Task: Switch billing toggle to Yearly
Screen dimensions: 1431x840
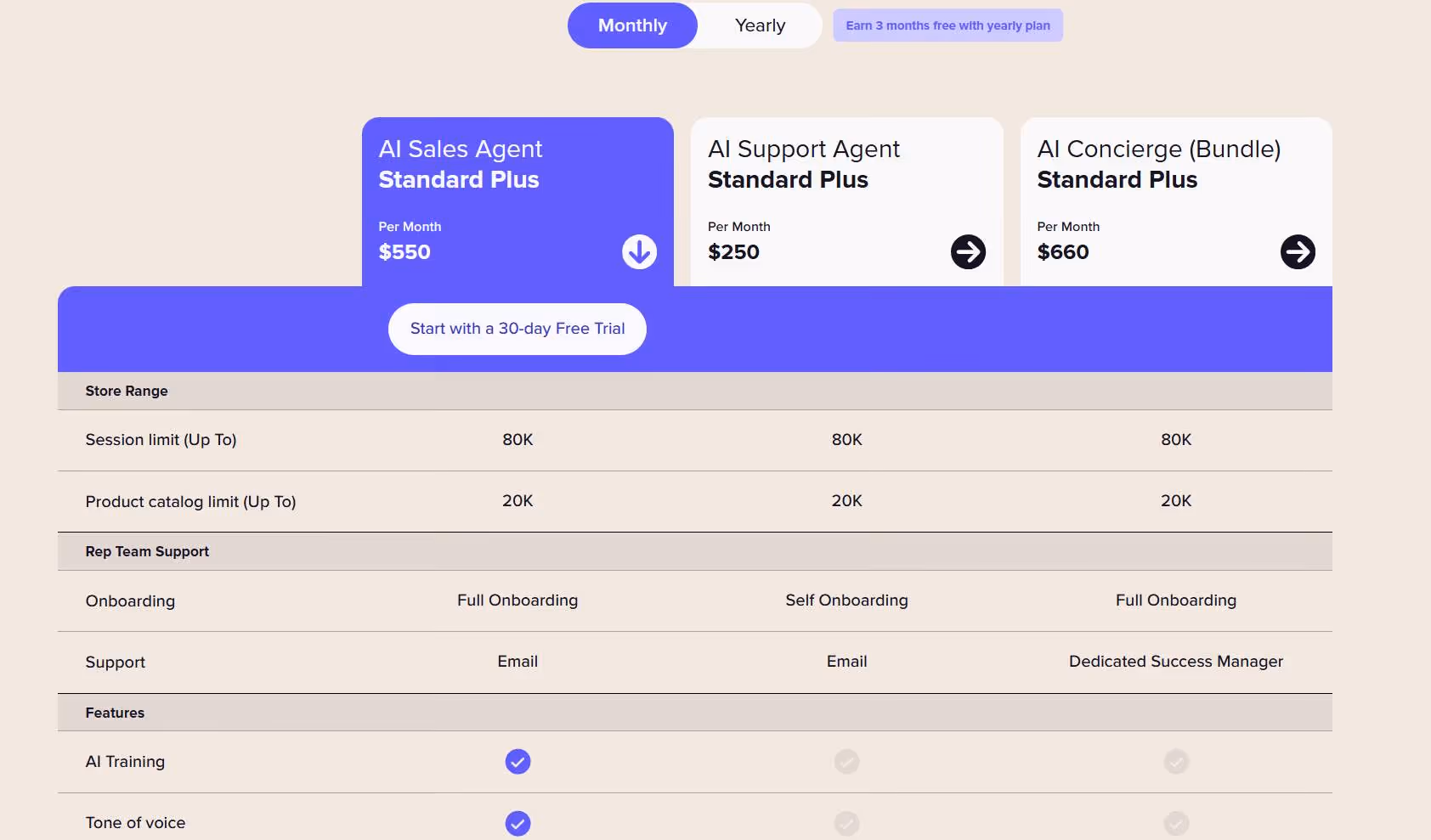Action: pyautogui.click(x=760, y=25)
